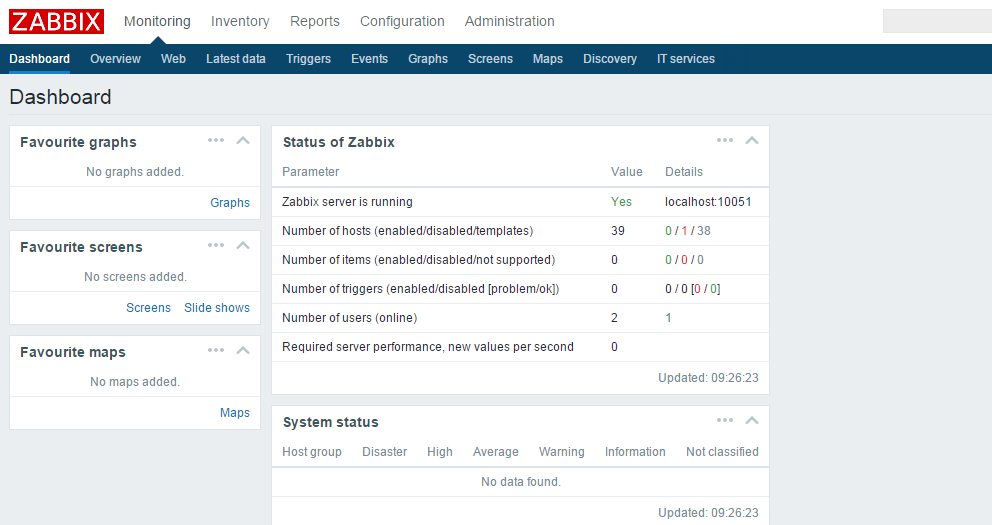
Task: Click the top search input field
Action: [937, 22]
